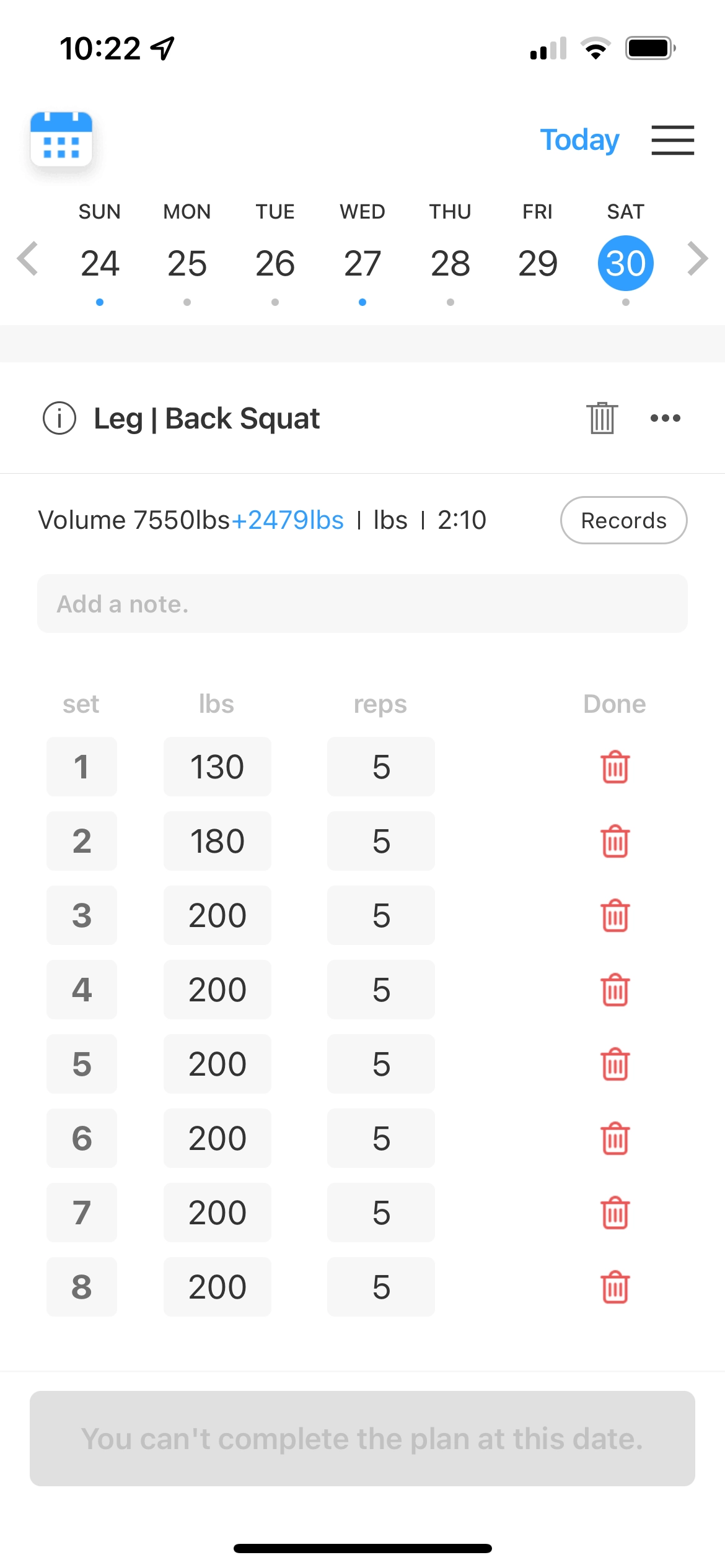Delete set 1 with red trash icon
Screen dimensions: 725x1568
(x=615, y=767)
